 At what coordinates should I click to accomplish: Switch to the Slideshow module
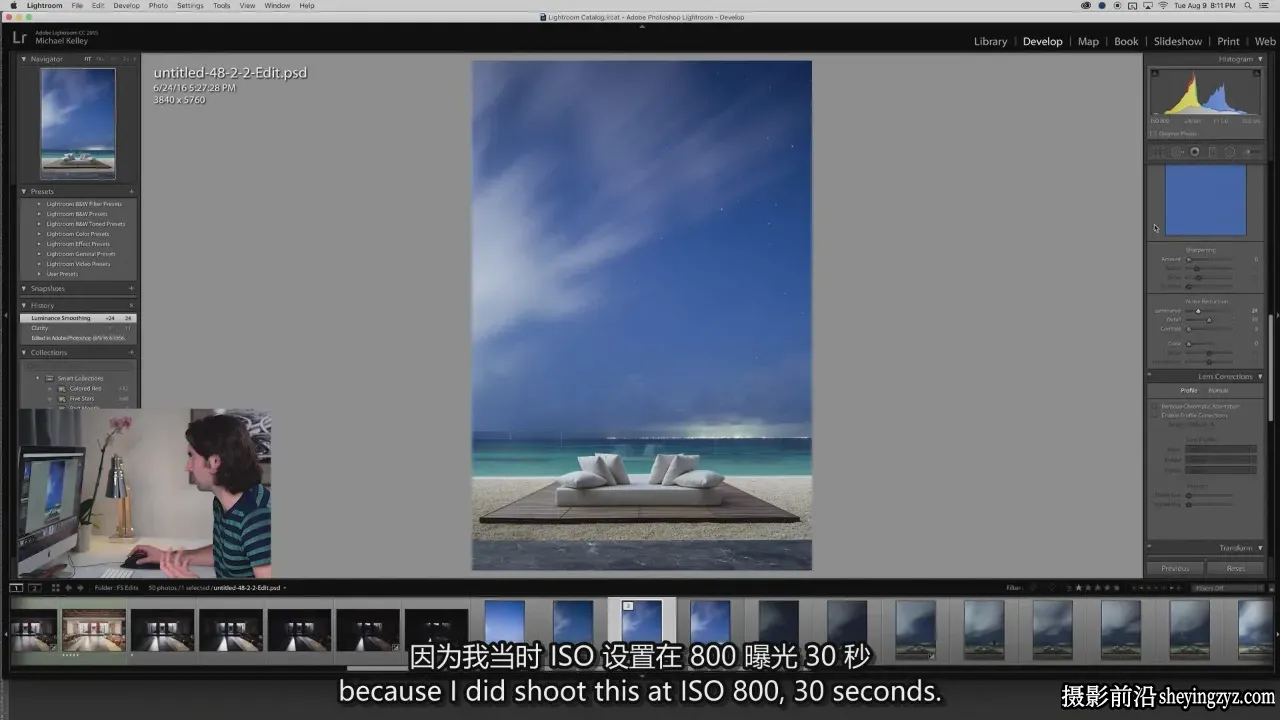point(1178,42)
